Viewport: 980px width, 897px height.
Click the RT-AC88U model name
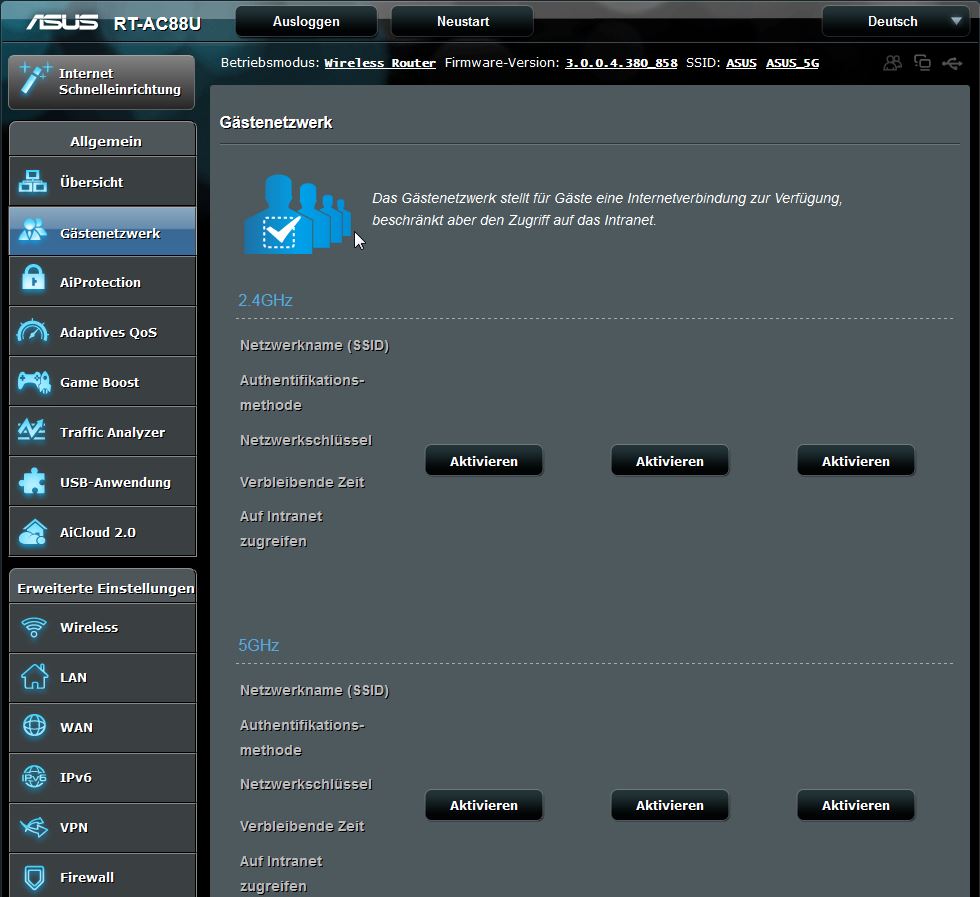click(157, 24)
